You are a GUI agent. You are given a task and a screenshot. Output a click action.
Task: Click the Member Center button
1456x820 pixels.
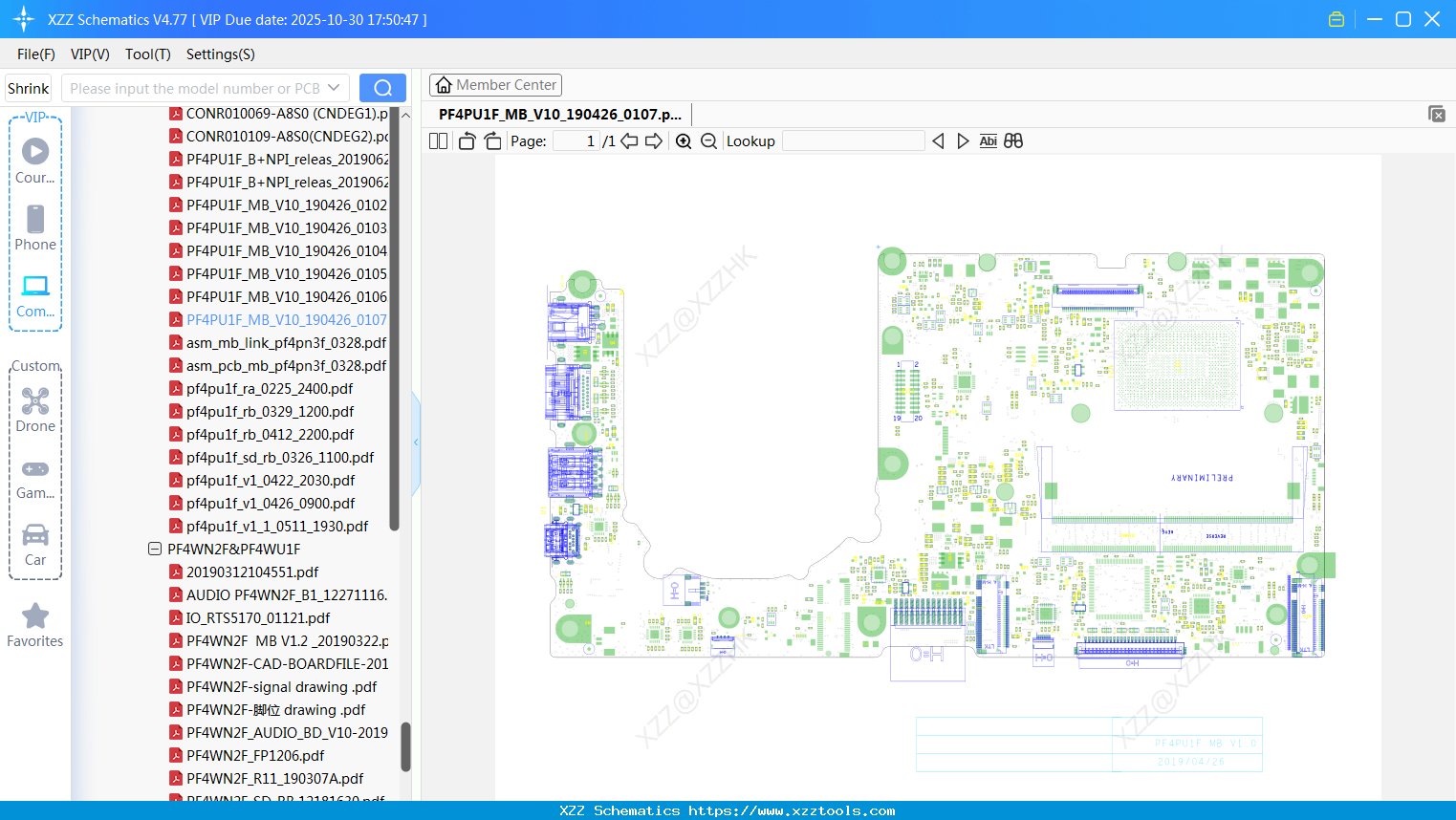point(495,85)
